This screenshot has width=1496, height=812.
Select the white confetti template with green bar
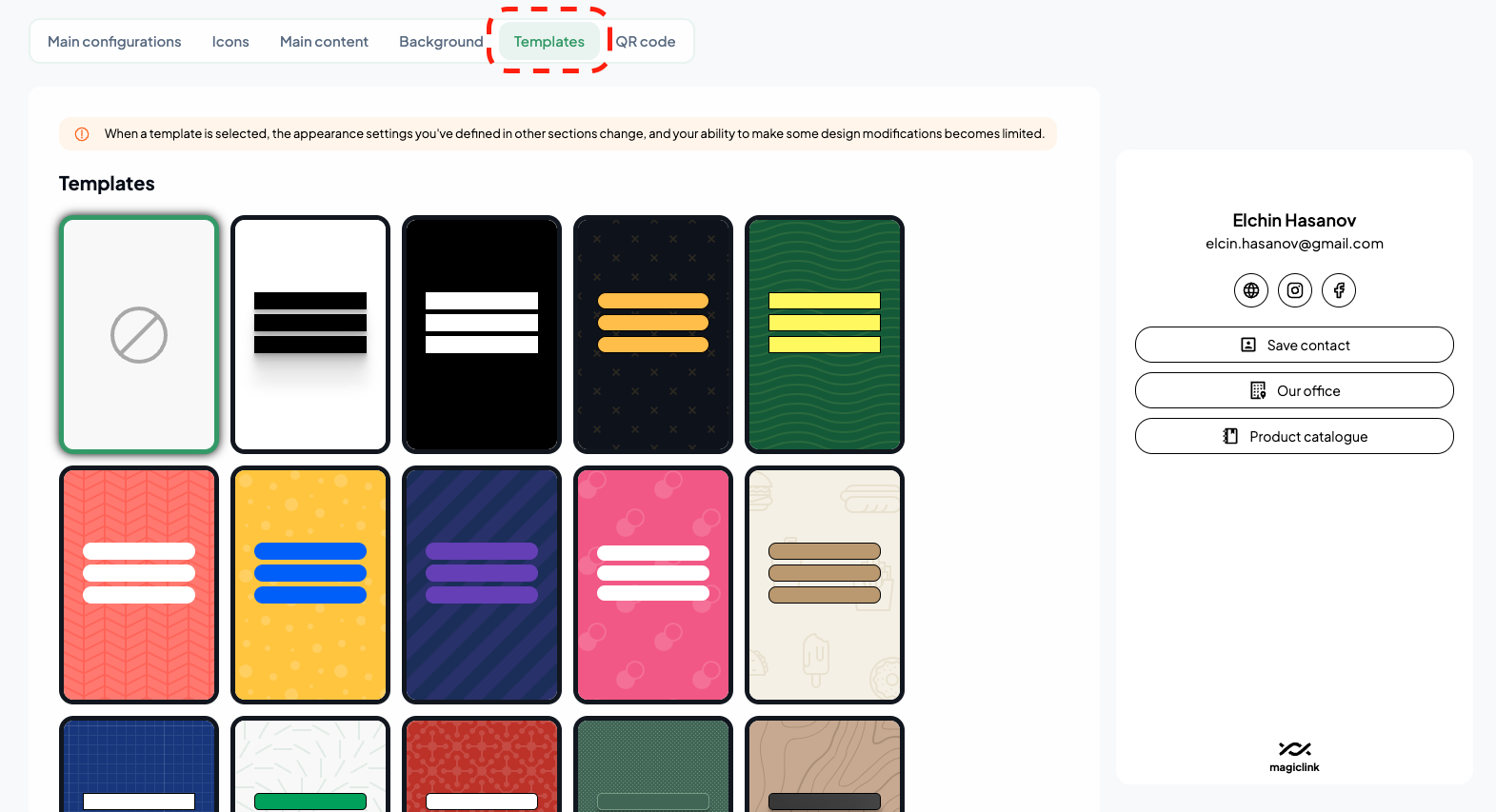[x=310, y=764]
